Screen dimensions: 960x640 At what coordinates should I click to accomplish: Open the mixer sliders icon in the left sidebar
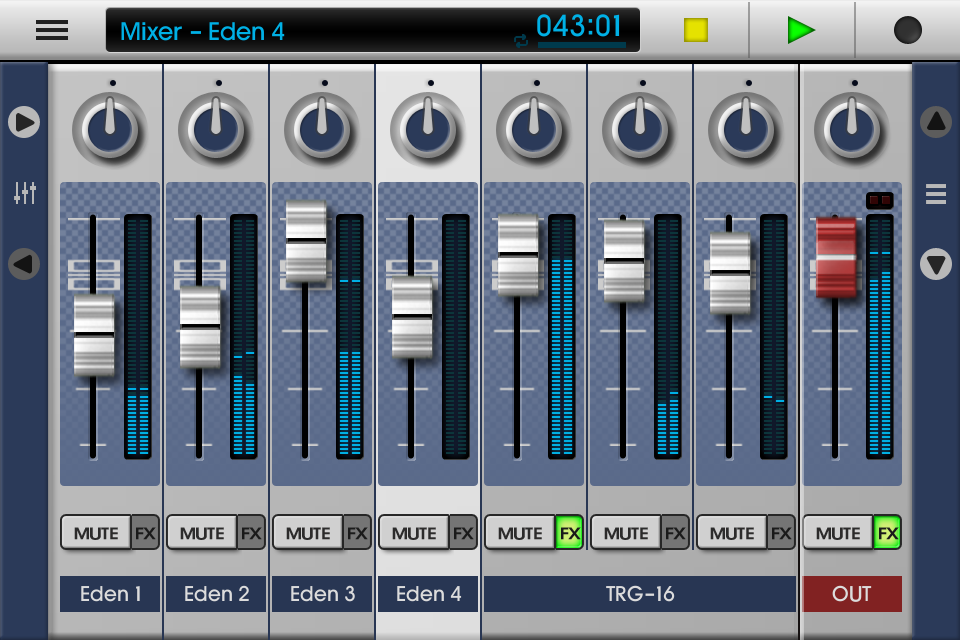tap(24, 193)
